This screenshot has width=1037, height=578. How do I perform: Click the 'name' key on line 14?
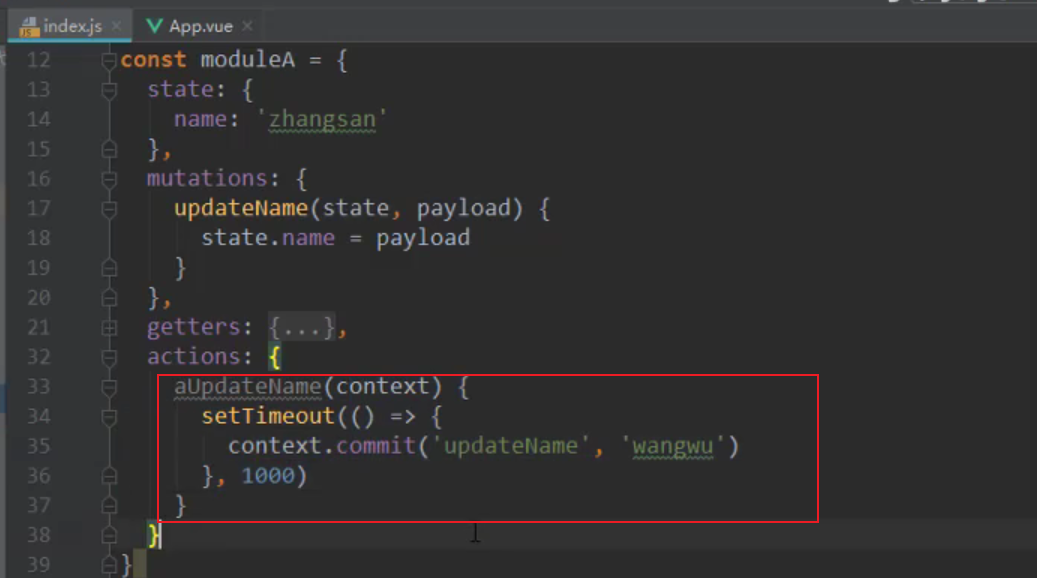point(200,120)
